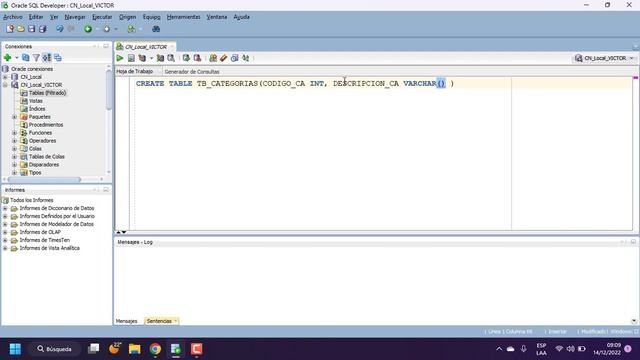Screen dimensions: 640x360
Task: Expand the Funciones tree node
Action: tap(15, 133)
